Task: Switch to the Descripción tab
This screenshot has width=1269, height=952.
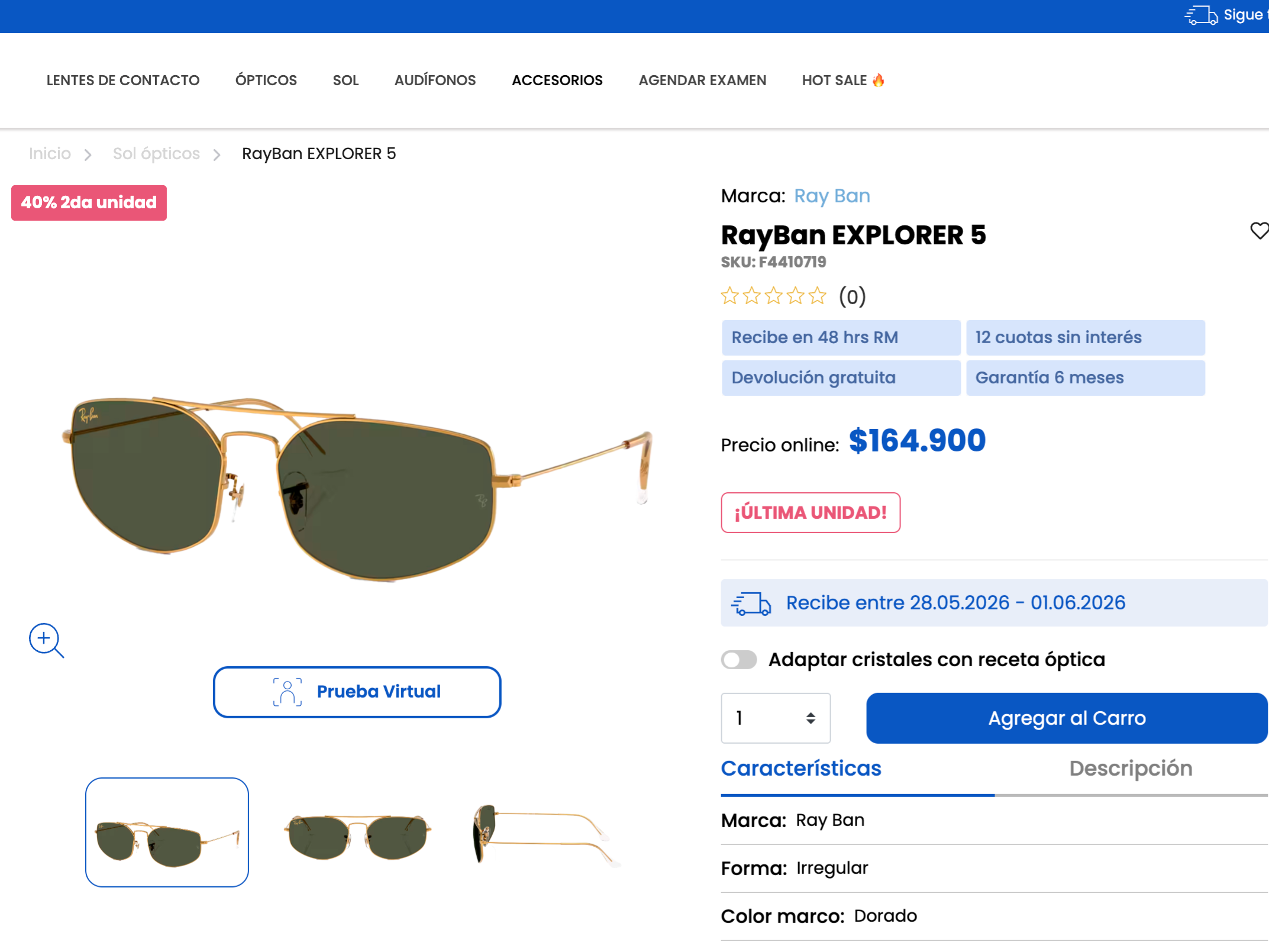Action: (1131, 768)
